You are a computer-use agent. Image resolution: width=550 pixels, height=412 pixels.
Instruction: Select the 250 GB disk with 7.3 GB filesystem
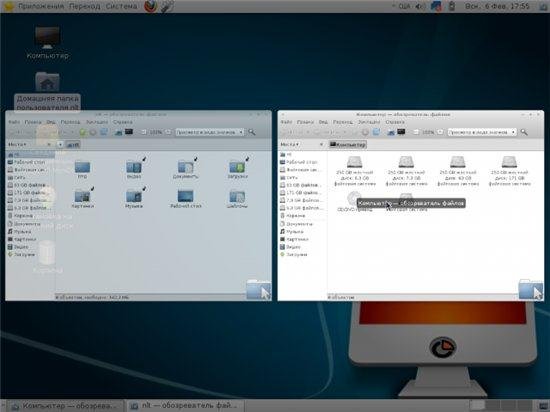point(406,171)
